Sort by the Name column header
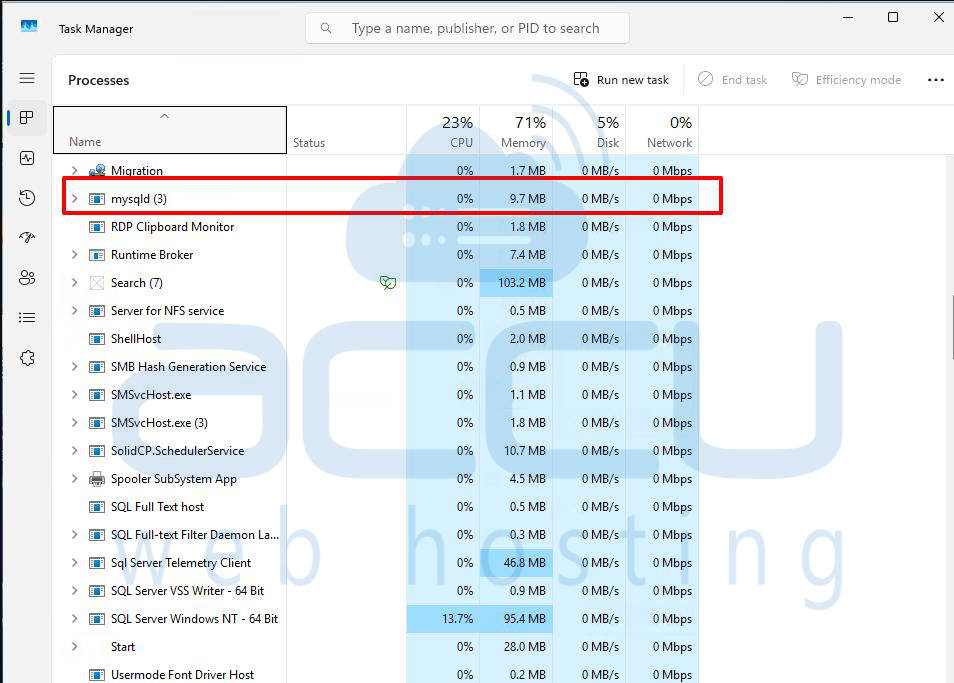 coord(170,130)
